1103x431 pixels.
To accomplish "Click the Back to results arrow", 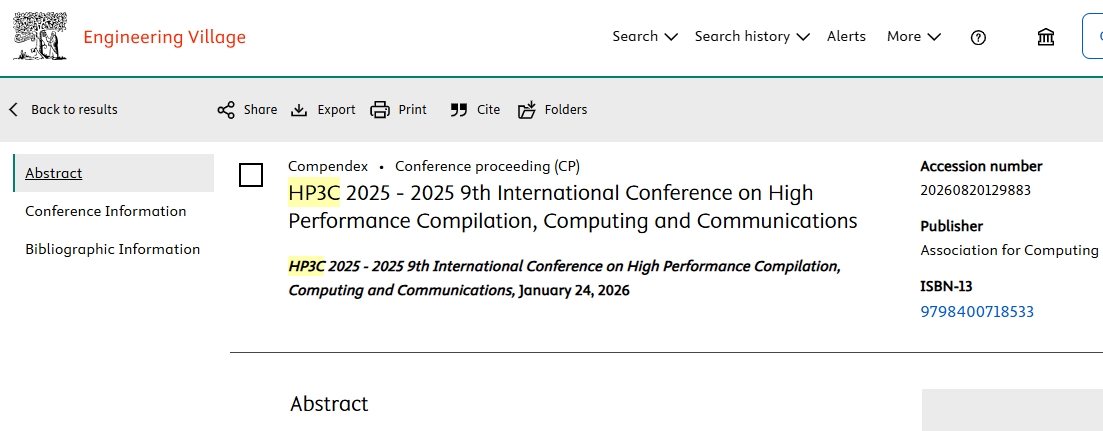I will click(14, 110).
